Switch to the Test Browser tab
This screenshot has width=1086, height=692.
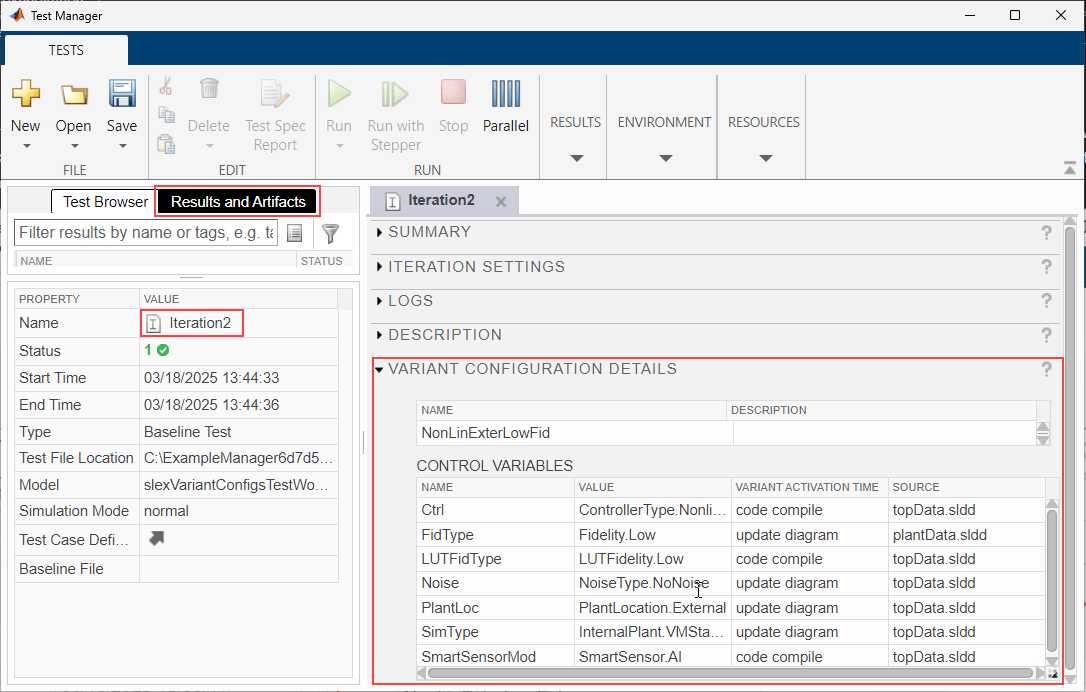point(105,202)
